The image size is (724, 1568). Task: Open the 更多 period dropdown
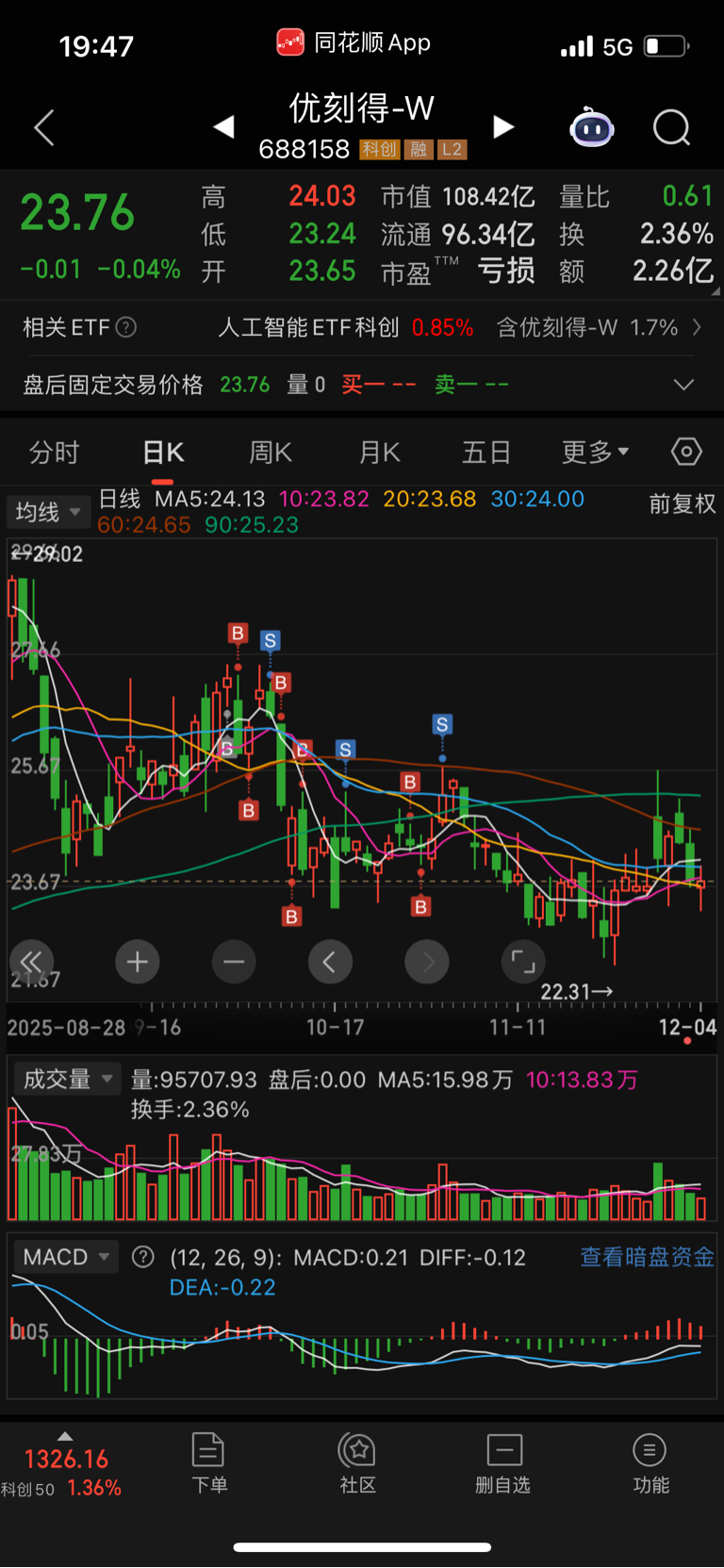pyautogui.click(x=596, y=453)
